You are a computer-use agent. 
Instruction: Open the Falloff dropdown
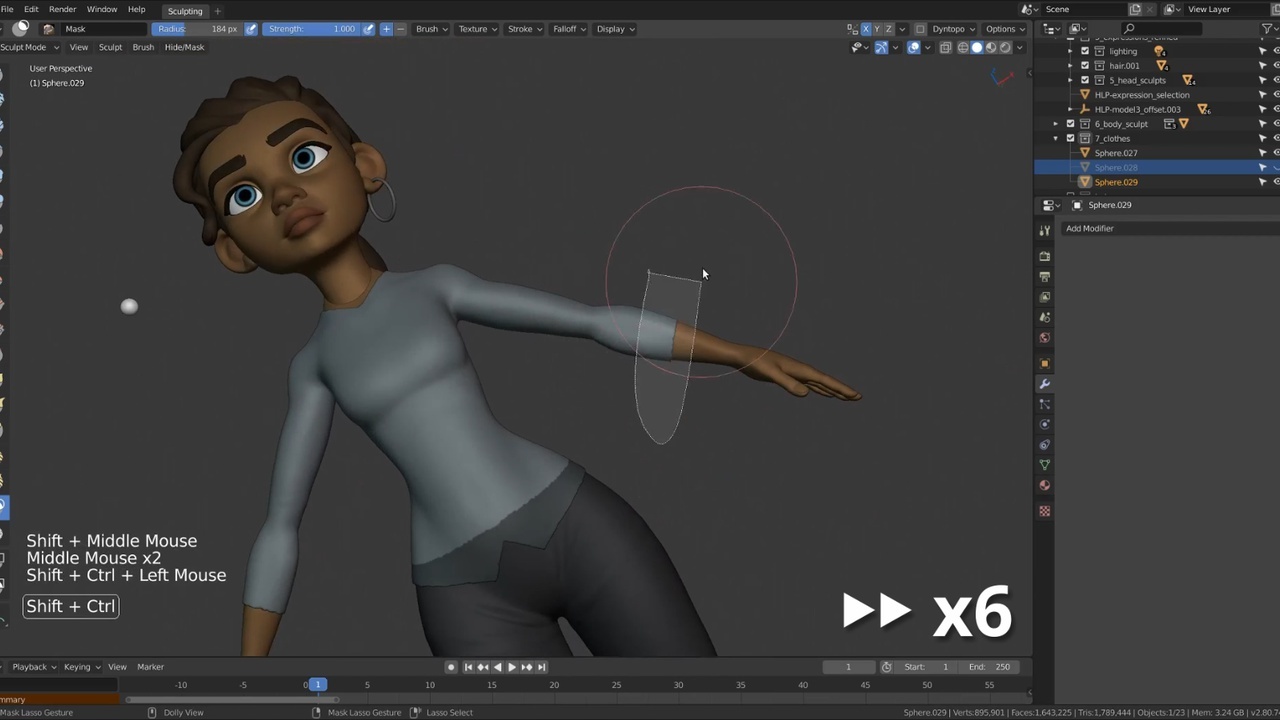568,29
